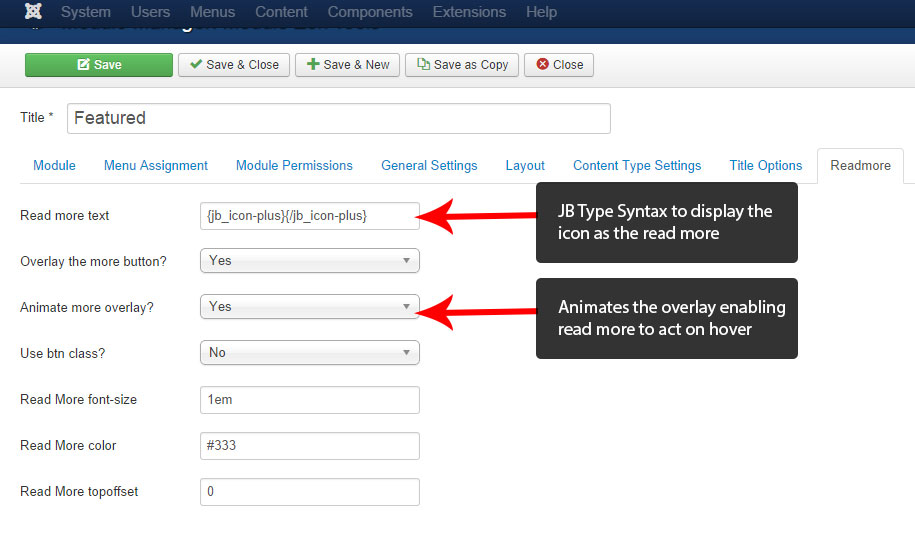Open the Help menu
The height and width of the screenshot is (543, 915).
pos(541,12)
